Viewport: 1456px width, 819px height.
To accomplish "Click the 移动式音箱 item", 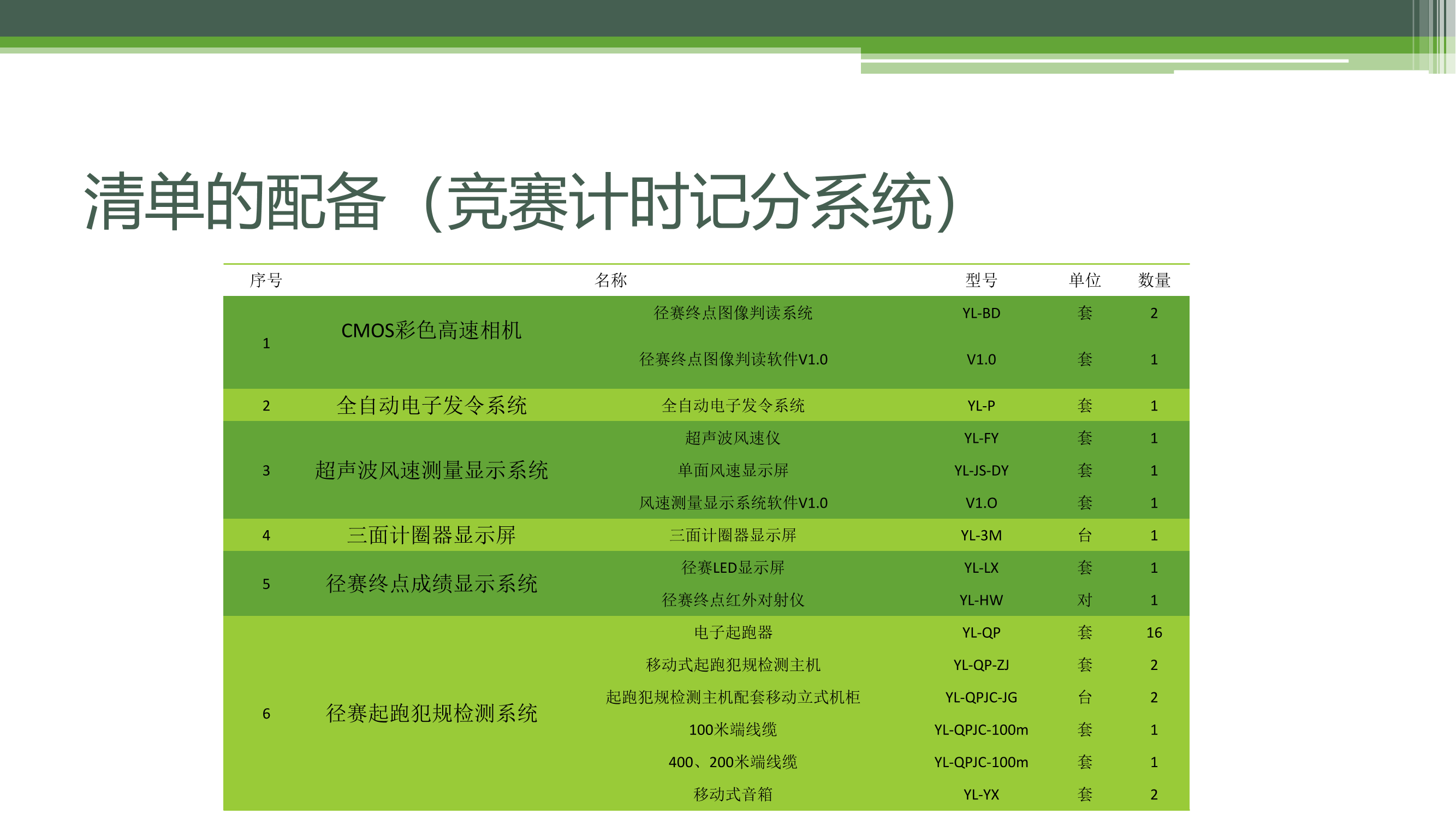I will coord(733,794).
